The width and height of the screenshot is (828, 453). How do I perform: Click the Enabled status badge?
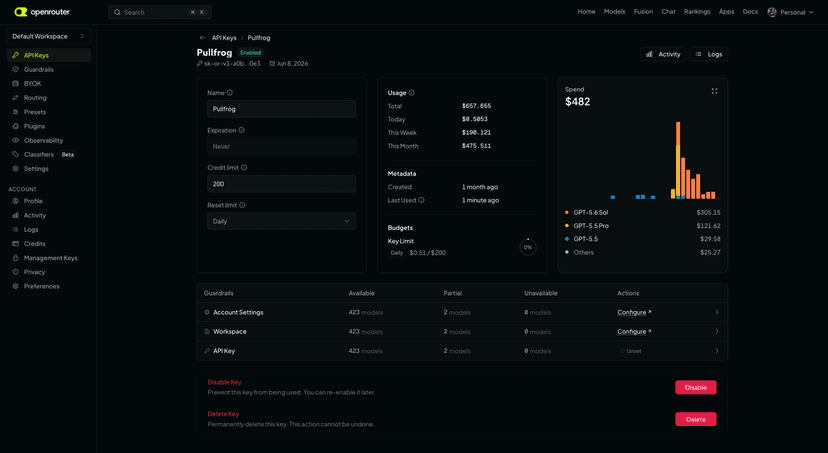click(250, 52)
